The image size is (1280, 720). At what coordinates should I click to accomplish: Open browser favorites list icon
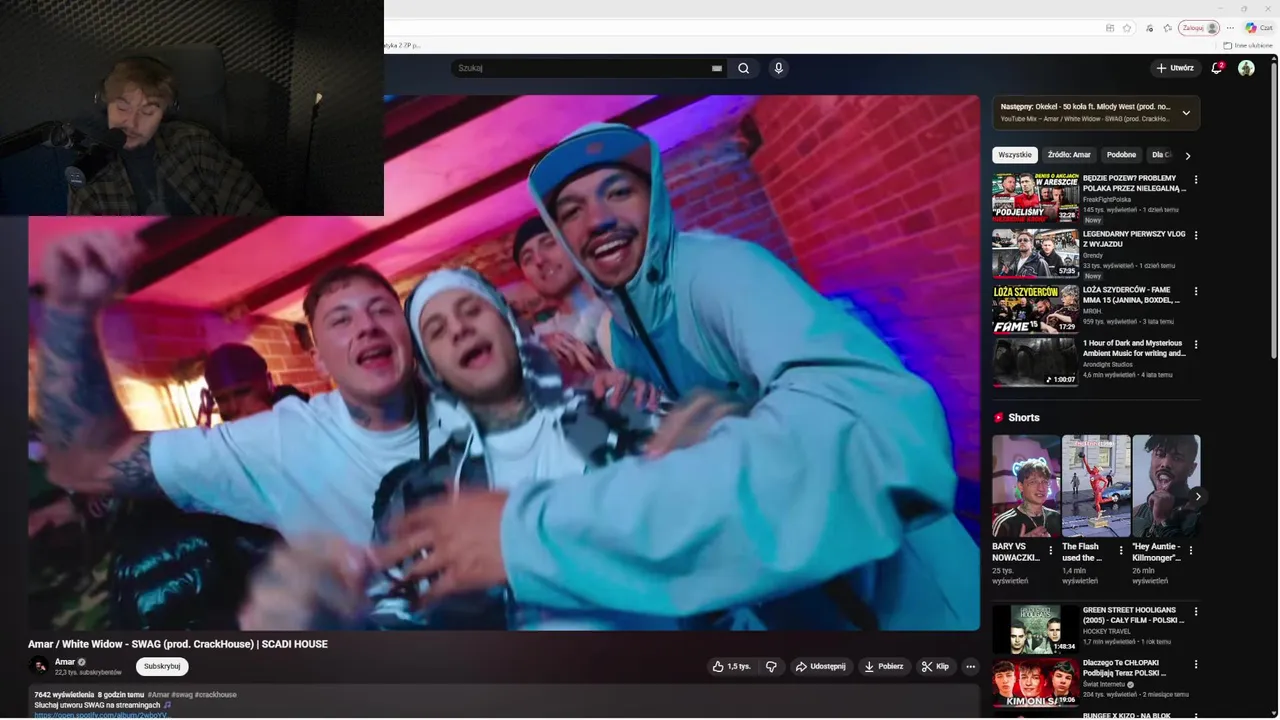[x=1167, y=28]
